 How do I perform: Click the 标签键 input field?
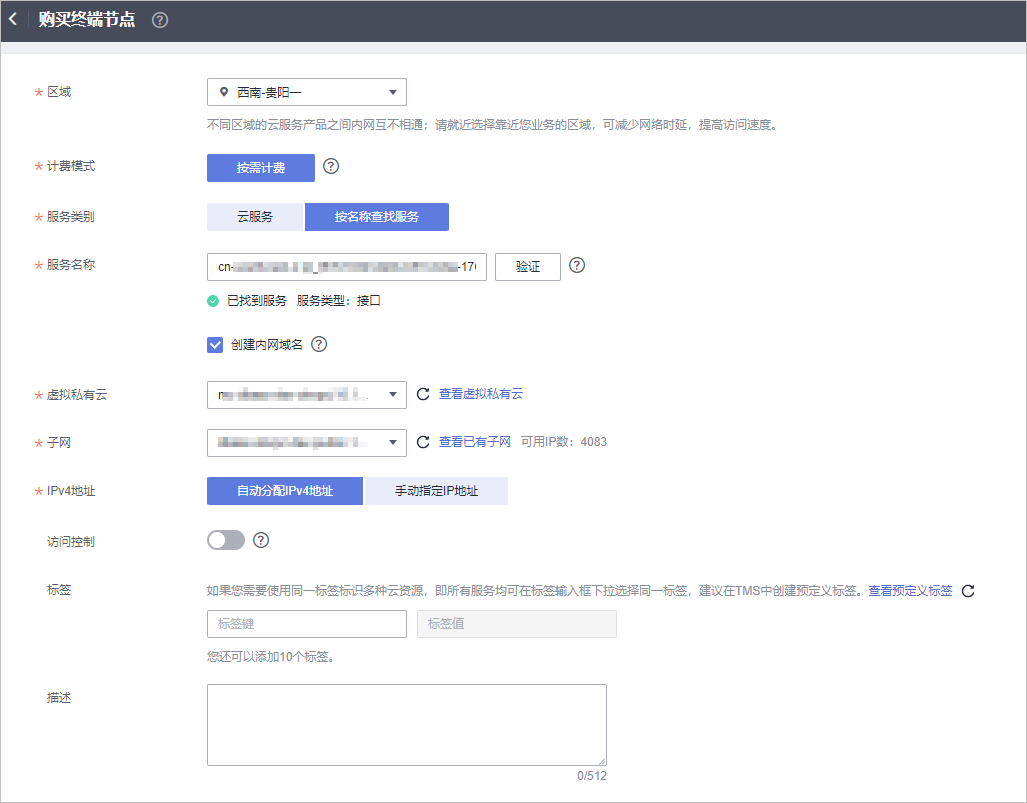coord(307,624)
